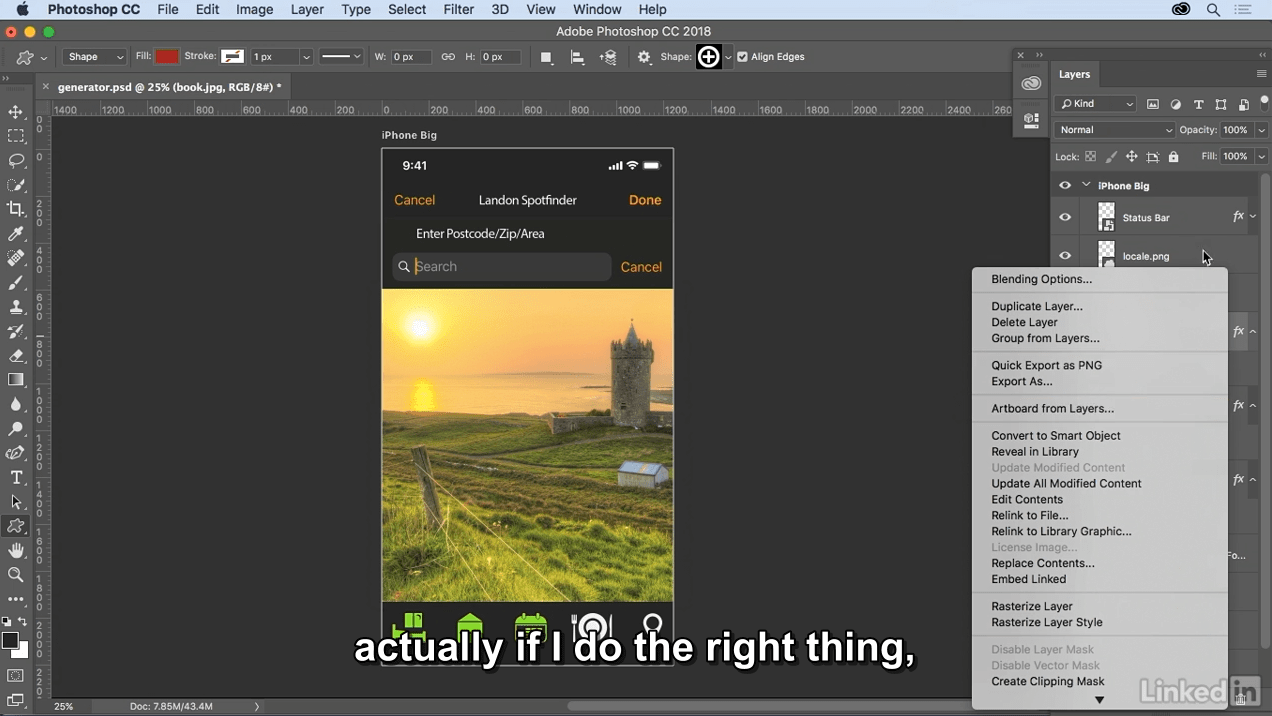Open the Shape tool mode dropdown
1272x716 pixels.
pos(94,57)
